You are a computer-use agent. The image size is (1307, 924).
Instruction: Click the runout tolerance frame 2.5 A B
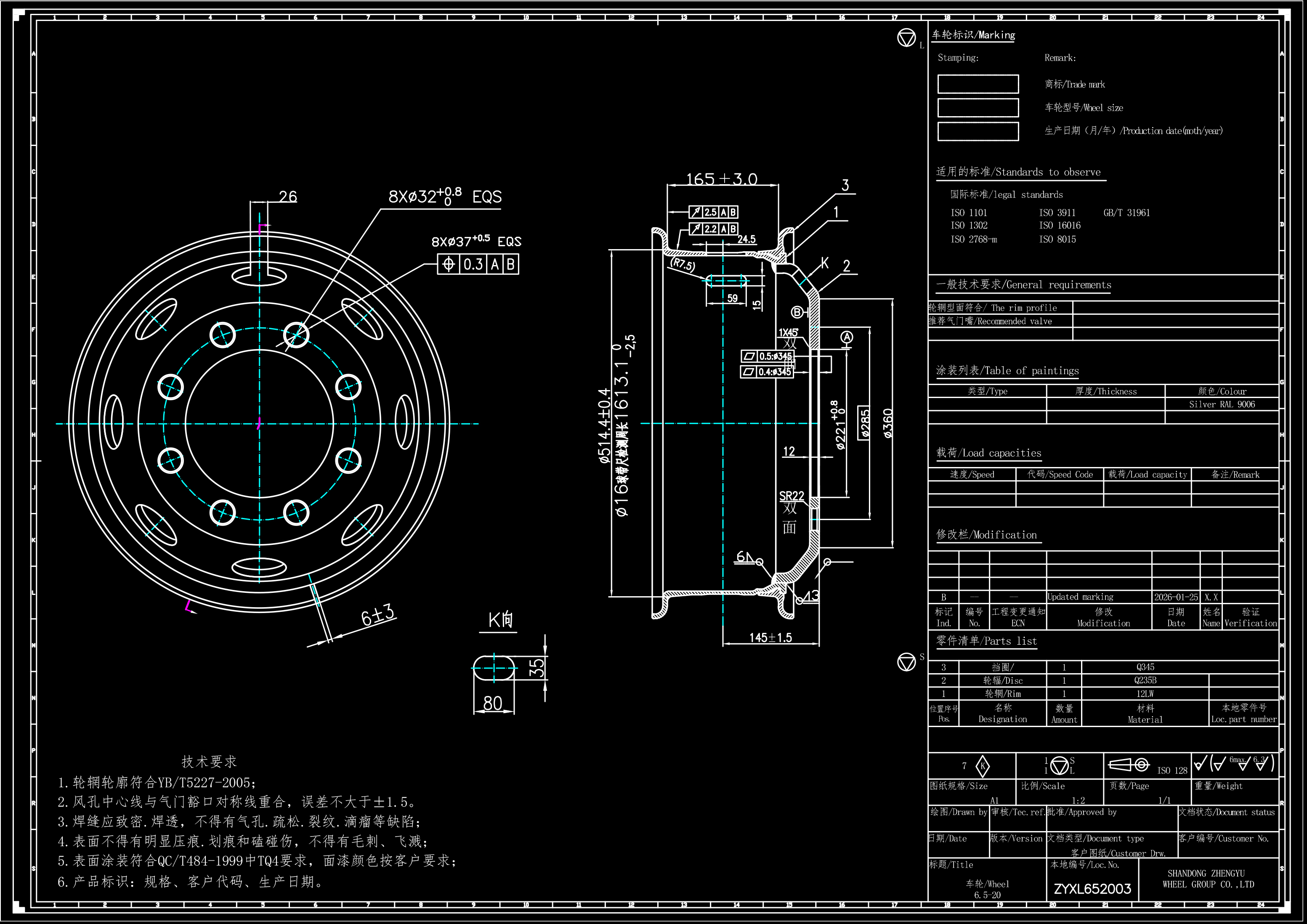pos(713,212)
